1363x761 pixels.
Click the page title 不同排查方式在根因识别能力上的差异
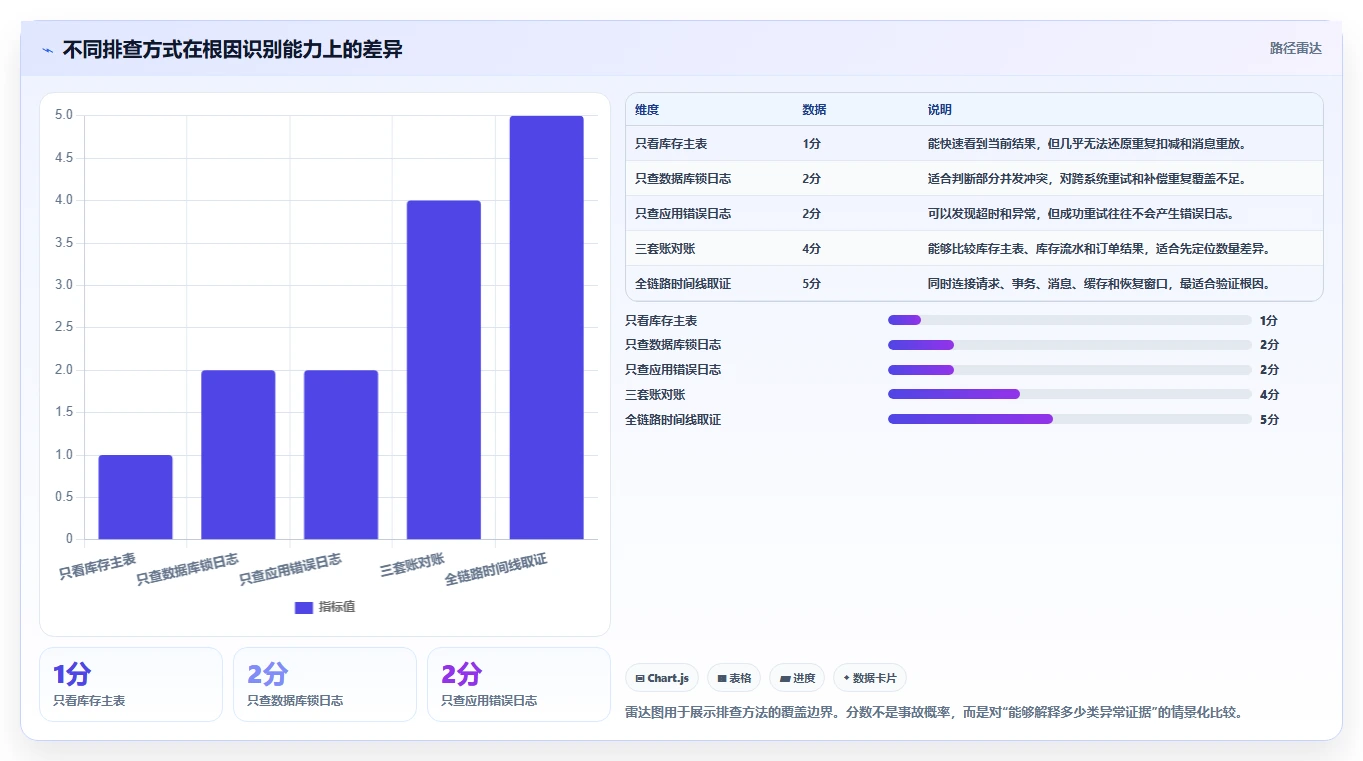pos(232,49)
